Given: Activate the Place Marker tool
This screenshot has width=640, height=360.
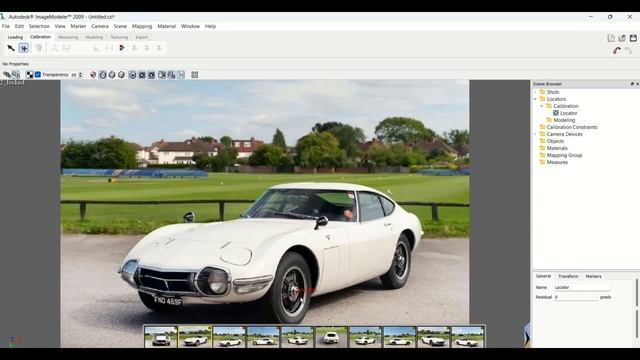Looking at the screenshot, I should [x=24, y=48].
